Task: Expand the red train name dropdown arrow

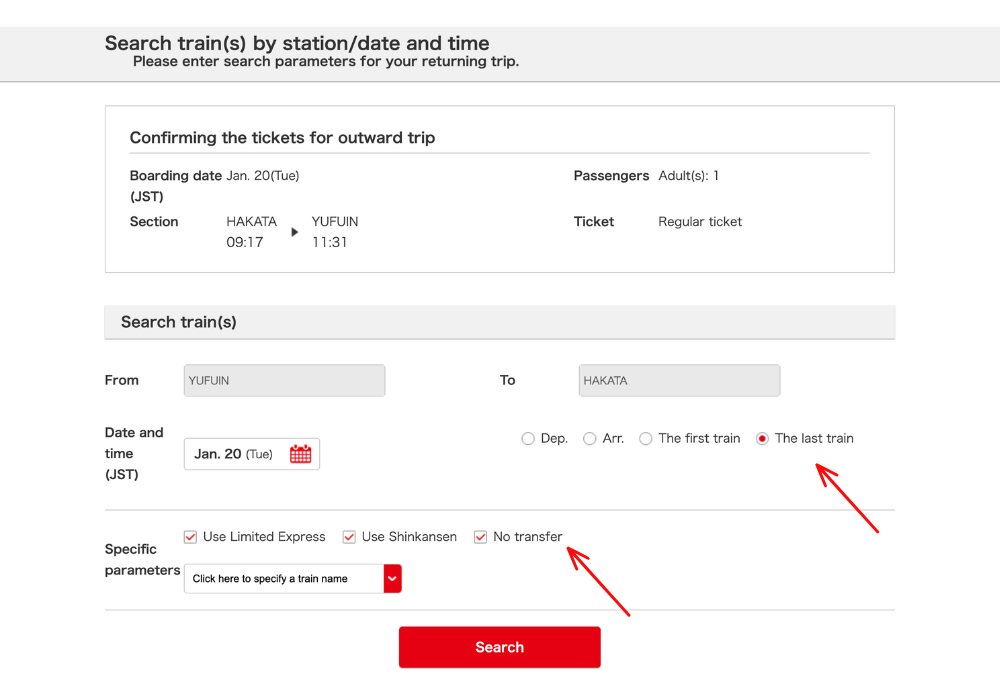Action: pos(392,578)
